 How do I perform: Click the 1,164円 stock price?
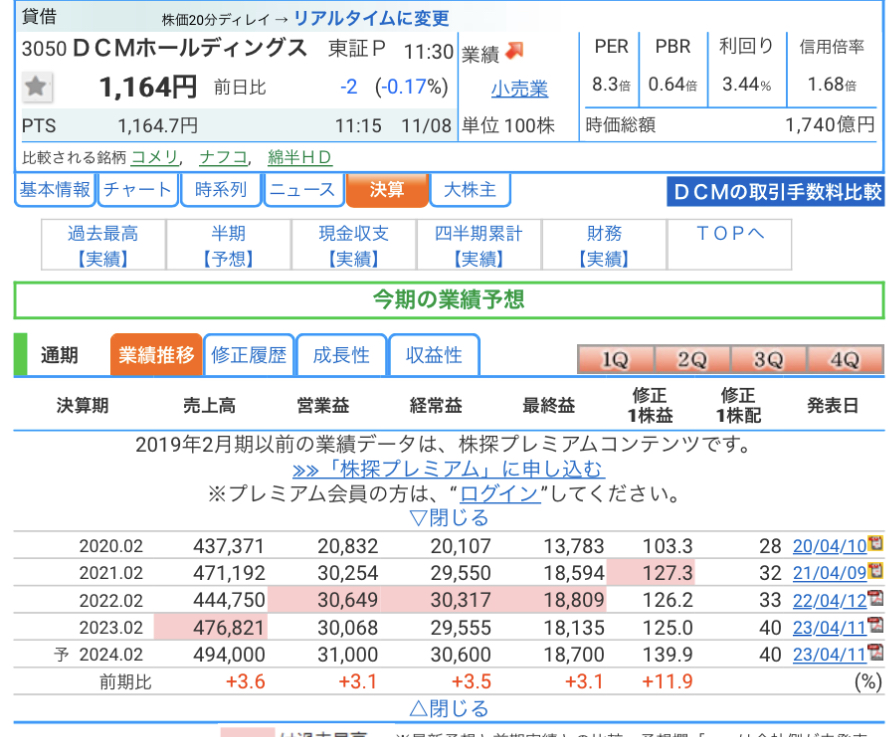[x=148, y=87]
